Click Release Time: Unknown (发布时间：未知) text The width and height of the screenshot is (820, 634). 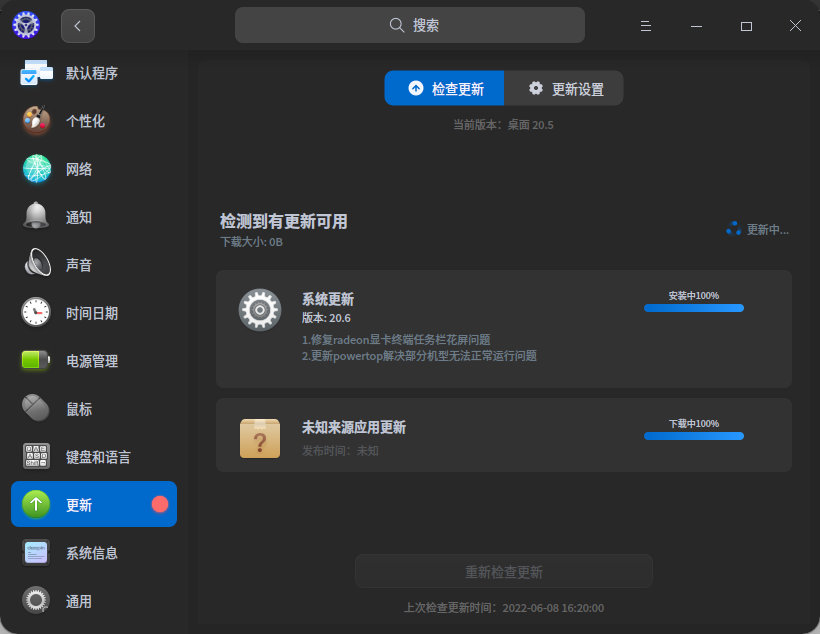click(340, 450)
